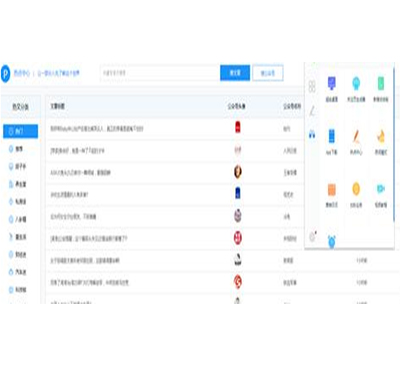400x370 pixels.
Task: Switch to the pencil panel tab
Action: tap(312, 111)
